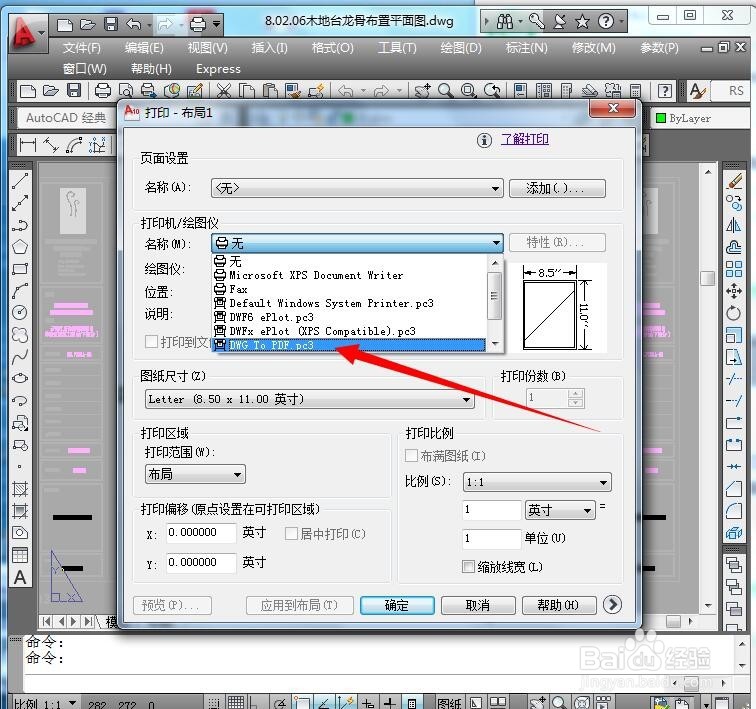This screenshot has height=709, width=756.
Task: Click 确定 to confirm plot
Action: pos(397,605)
